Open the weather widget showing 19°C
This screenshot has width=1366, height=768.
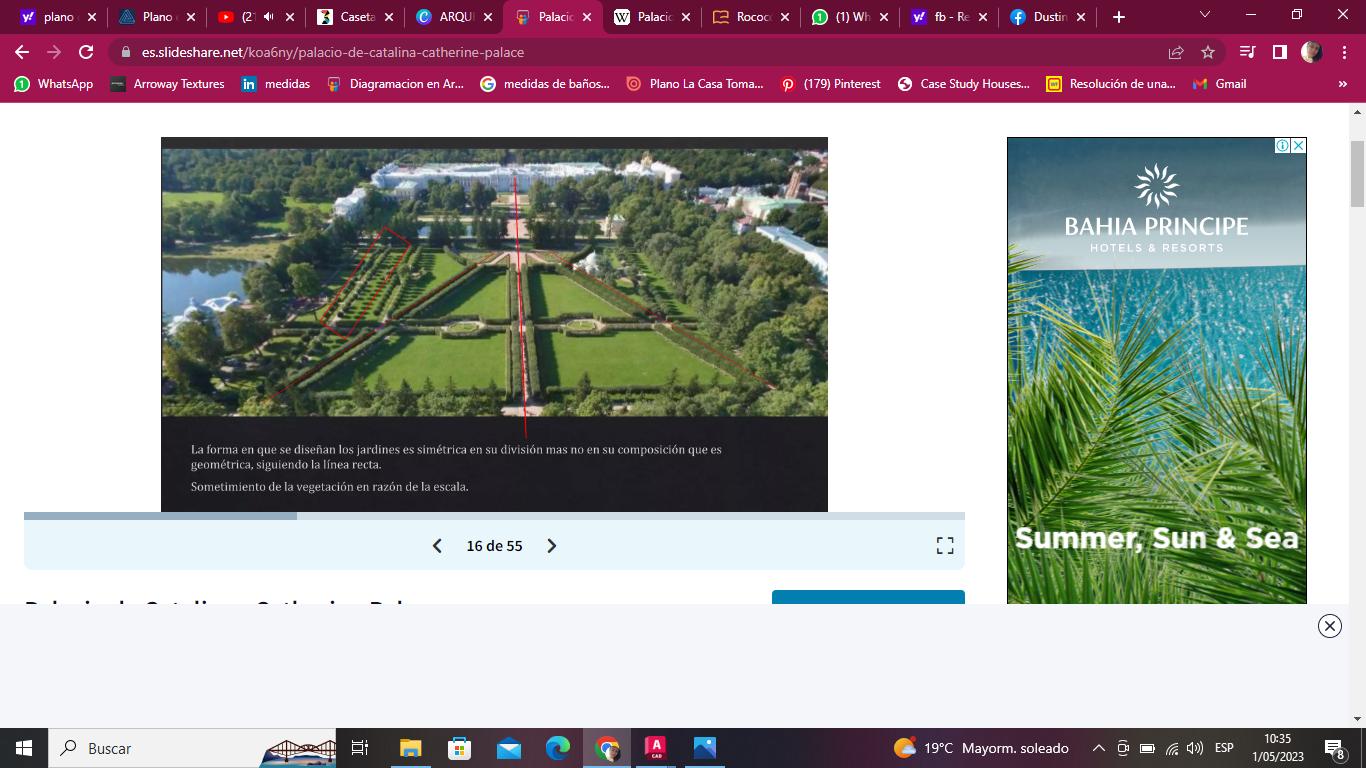pyautogui.click(x=981, y=748)
